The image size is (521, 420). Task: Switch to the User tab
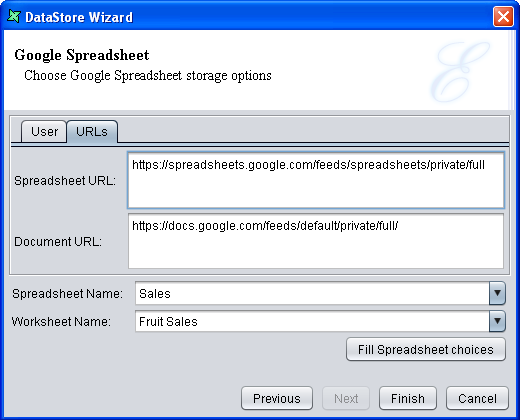pyautogui.click(x=44, y=132)
